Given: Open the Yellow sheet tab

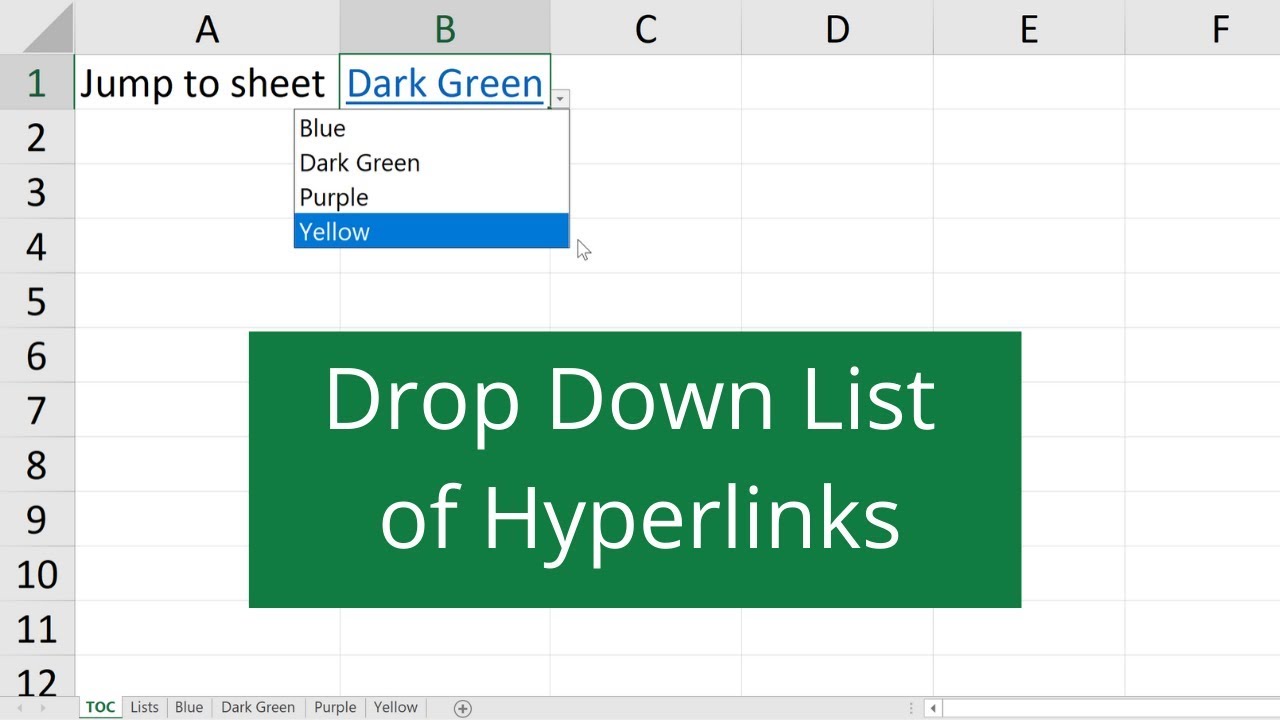Looking at the screenshot, I should [396, 707].
